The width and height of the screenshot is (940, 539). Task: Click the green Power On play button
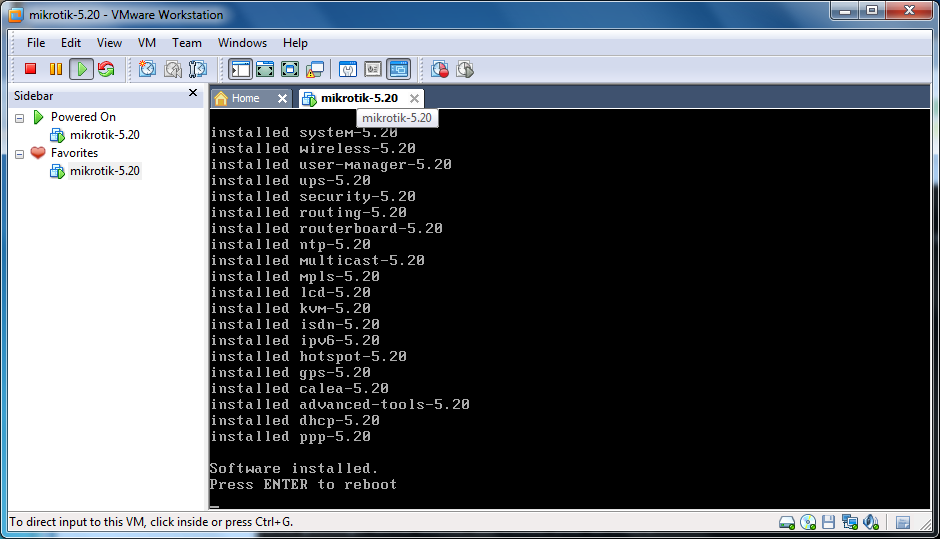pyautogui.click(x=82, y=69)
